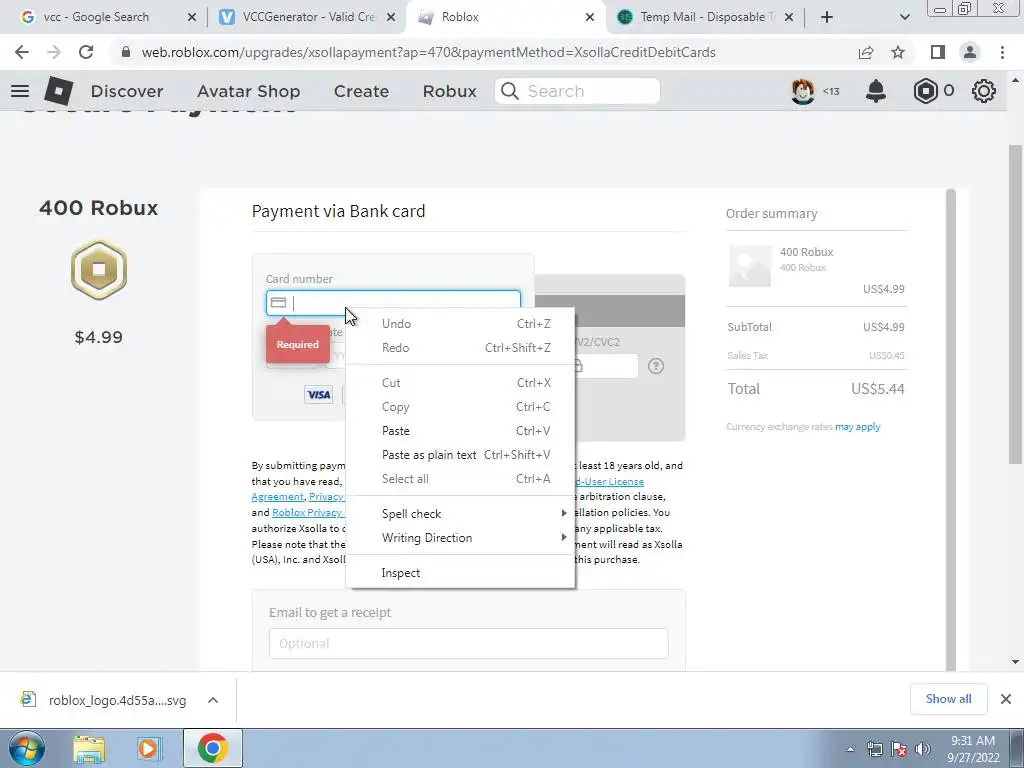This screenshot has height=768, width=1024.
Task: Click the Roblox logo home icon
Action: pyautogui.click(x=58, y=91)
